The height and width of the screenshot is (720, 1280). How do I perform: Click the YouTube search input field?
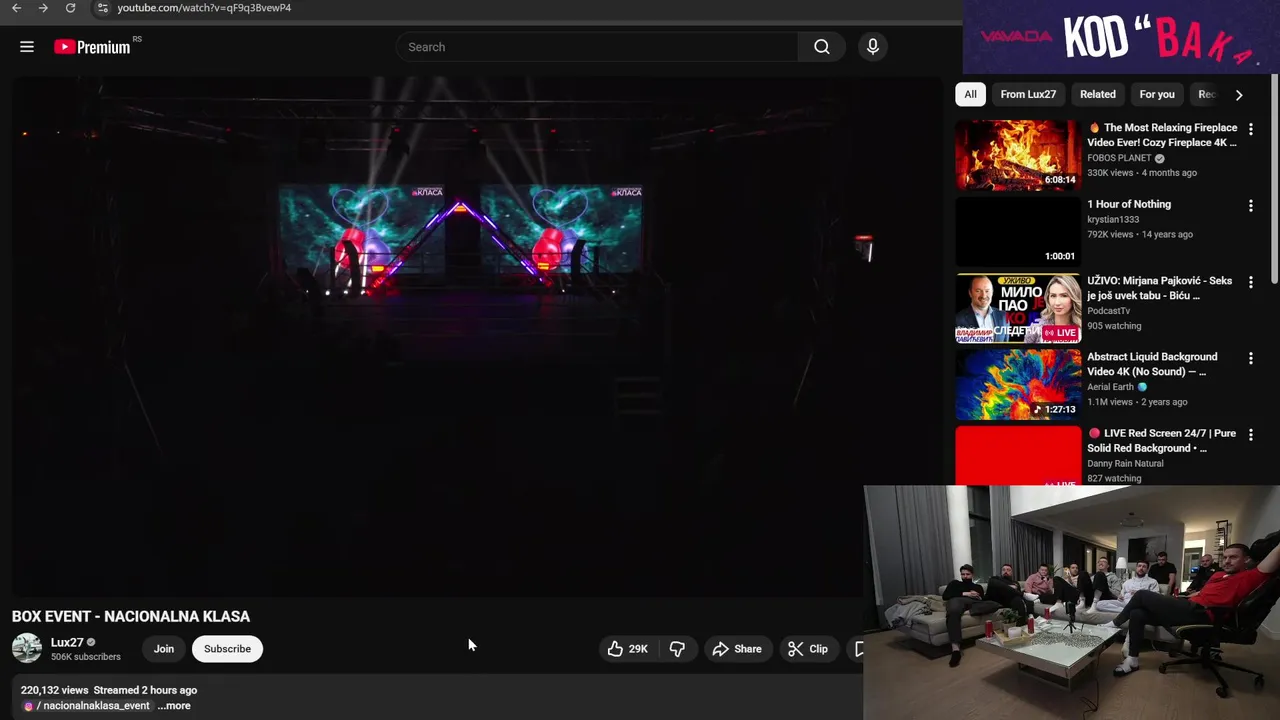[x=597, y=47]
